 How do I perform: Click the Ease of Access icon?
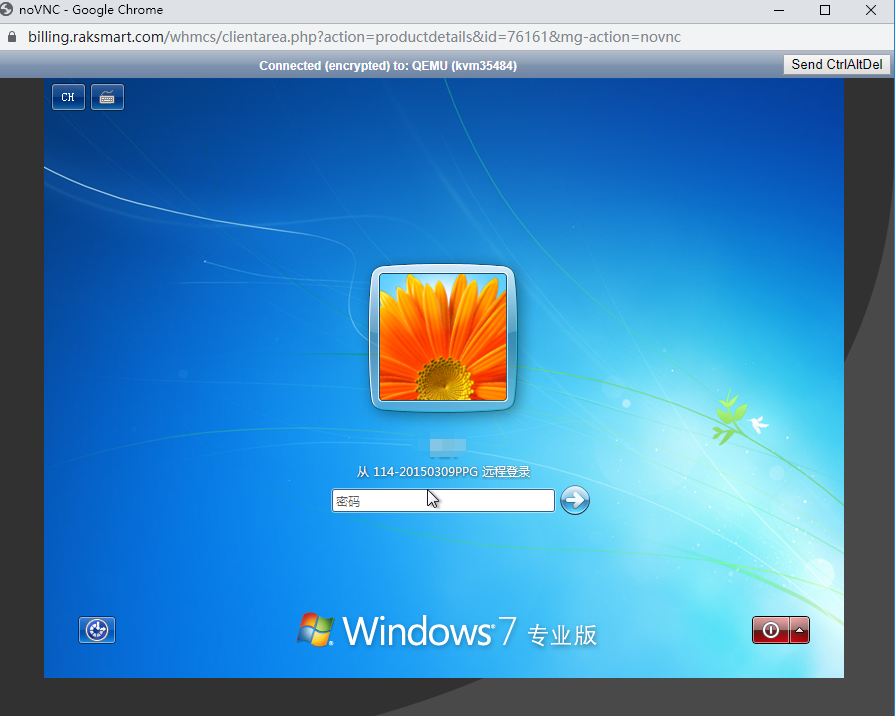click(x=96, y=630)
